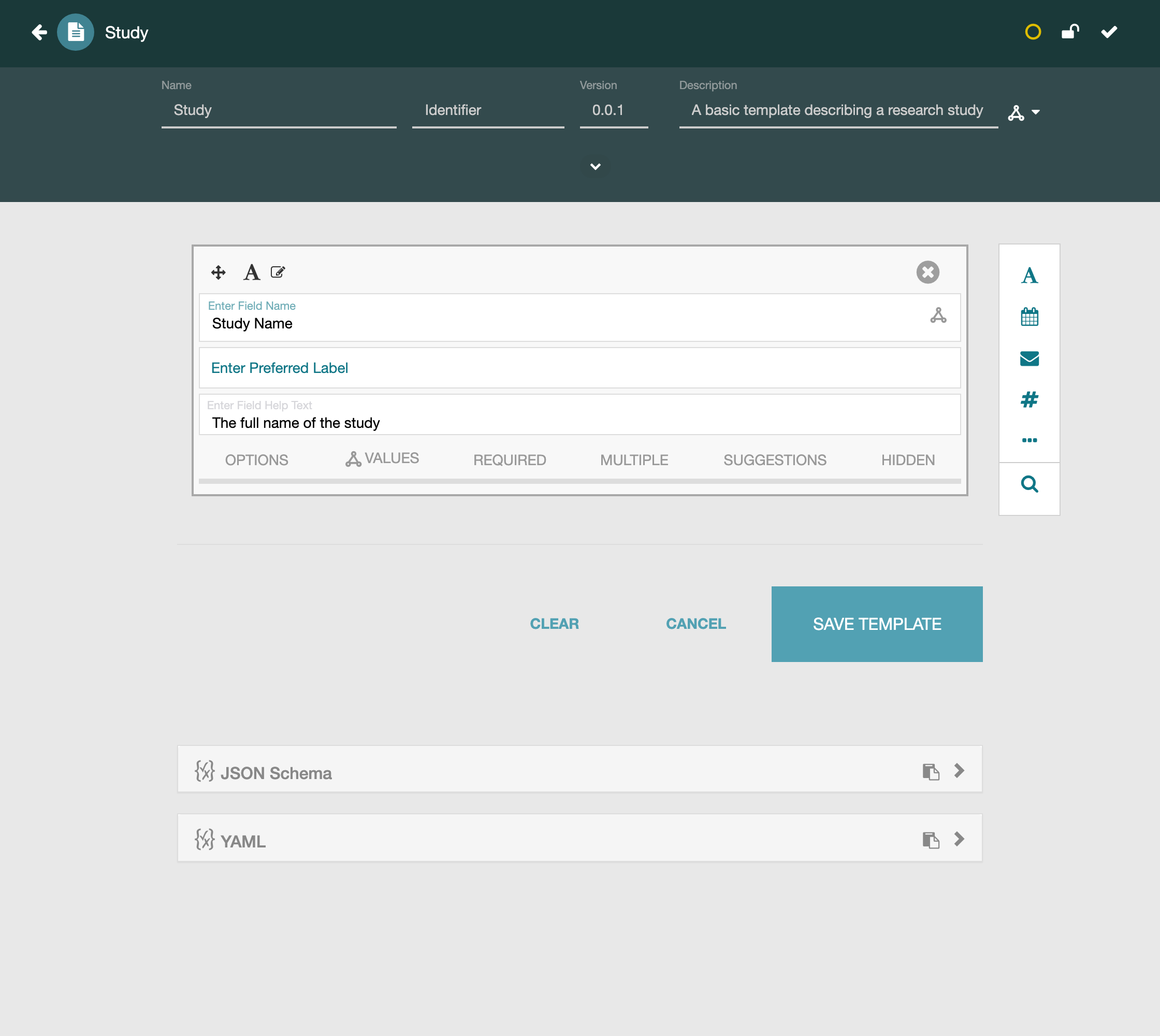Click the CANCEL button

(695, 624)
